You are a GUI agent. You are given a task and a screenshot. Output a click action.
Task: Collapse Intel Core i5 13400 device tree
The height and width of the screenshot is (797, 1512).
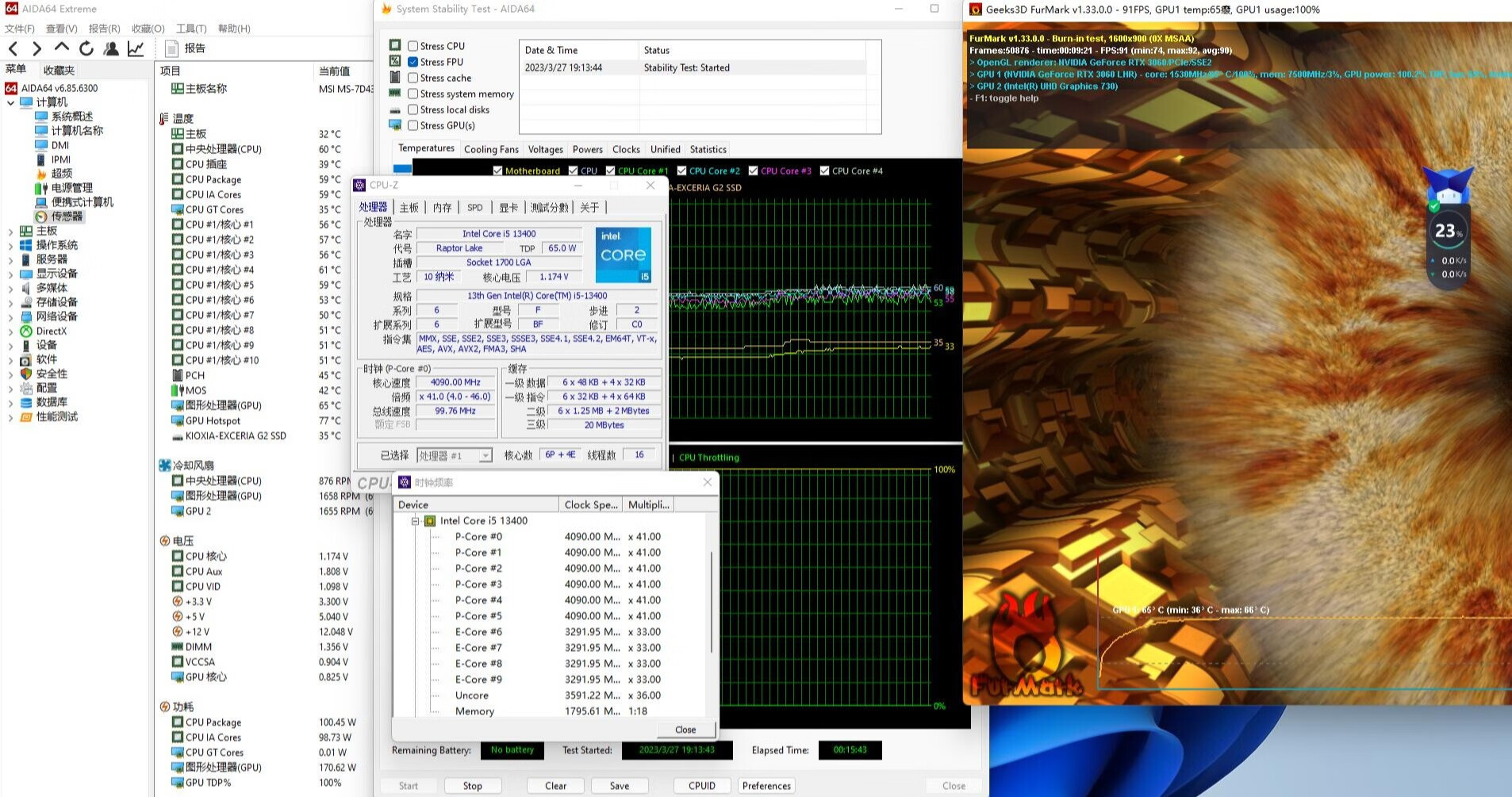[415, 521]
